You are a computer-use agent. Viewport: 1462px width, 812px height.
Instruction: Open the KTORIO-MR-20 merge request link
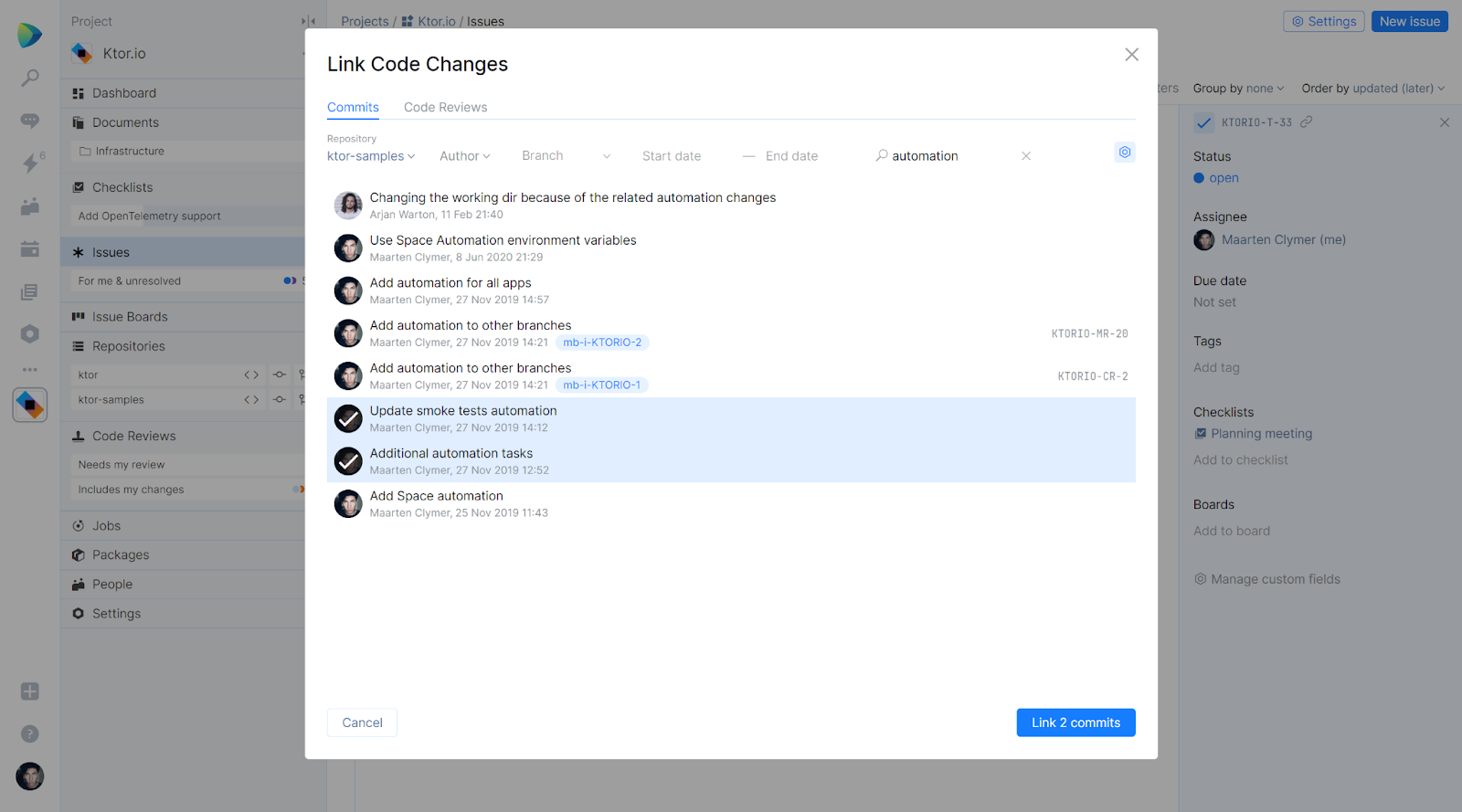pos(1090,334)
